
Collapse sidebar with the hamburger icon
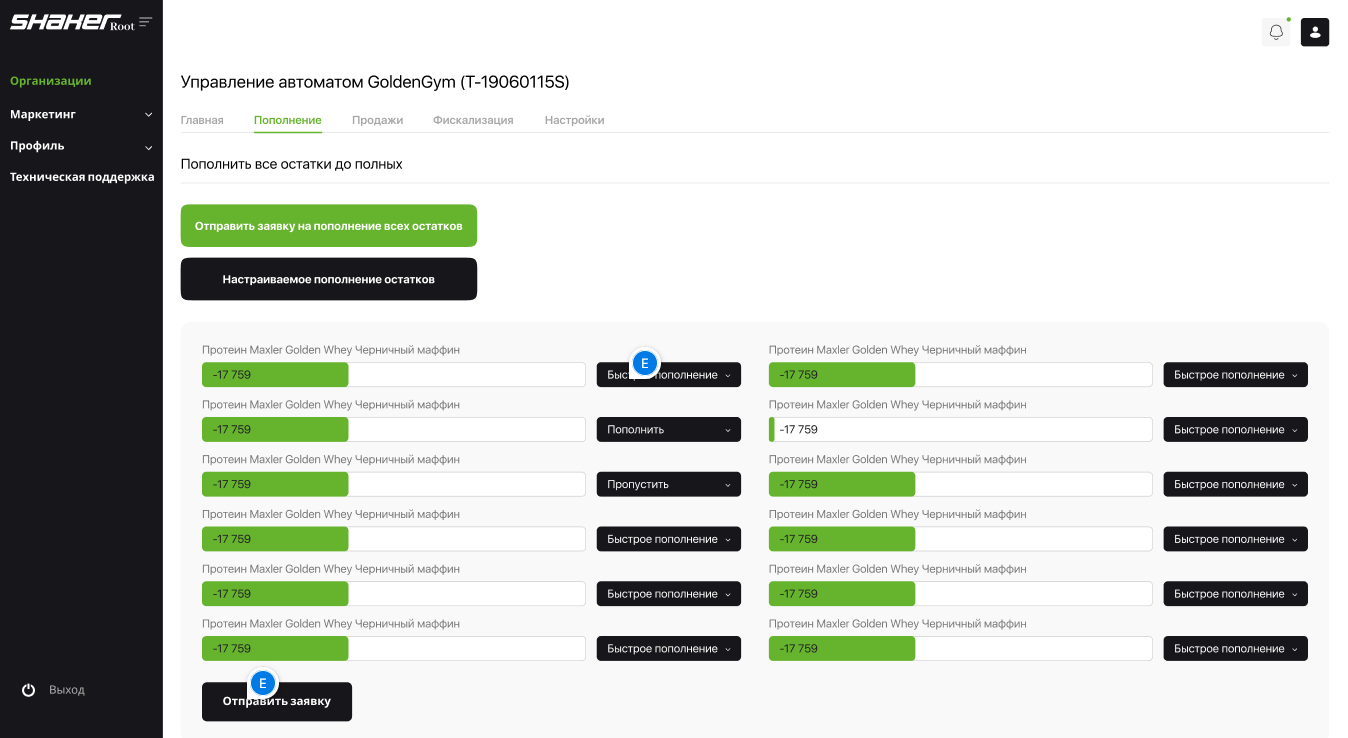click(146, 21)
